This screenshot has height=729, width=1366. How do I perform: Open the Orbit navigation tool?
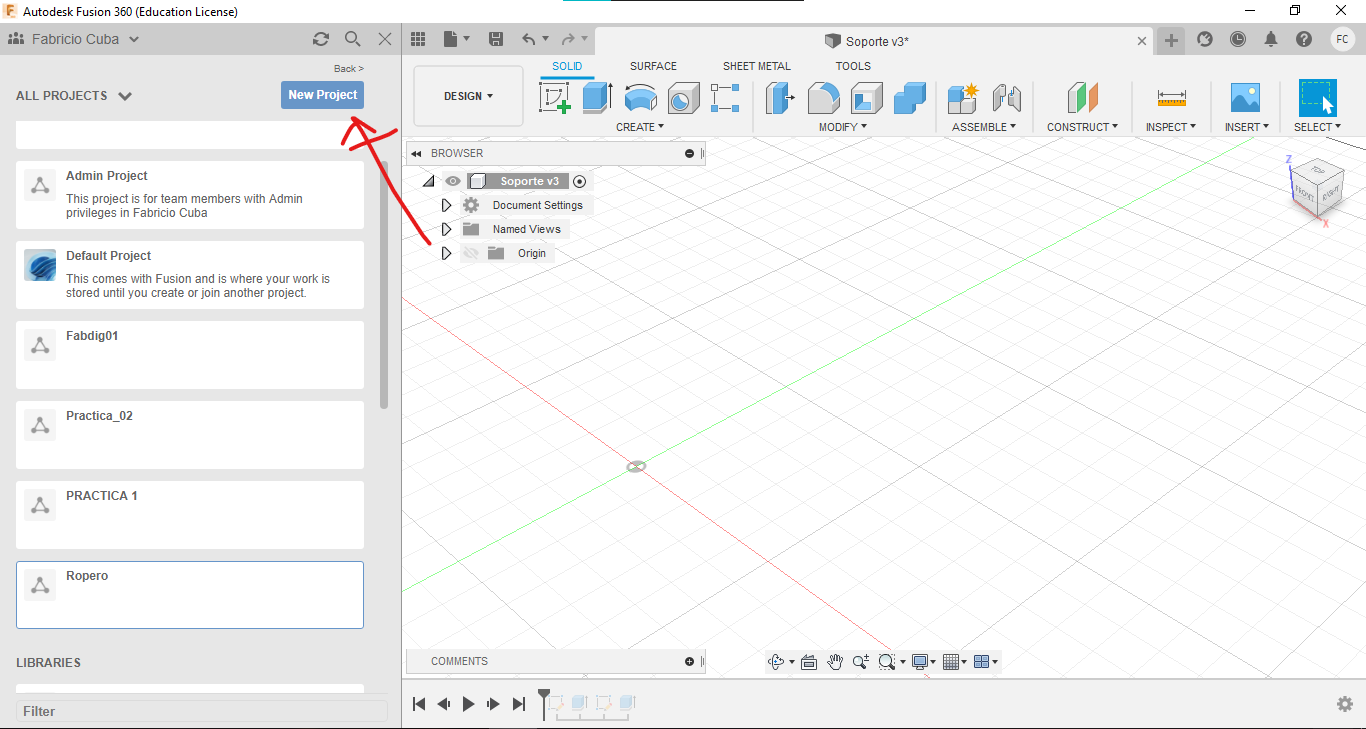click(776, 662)
